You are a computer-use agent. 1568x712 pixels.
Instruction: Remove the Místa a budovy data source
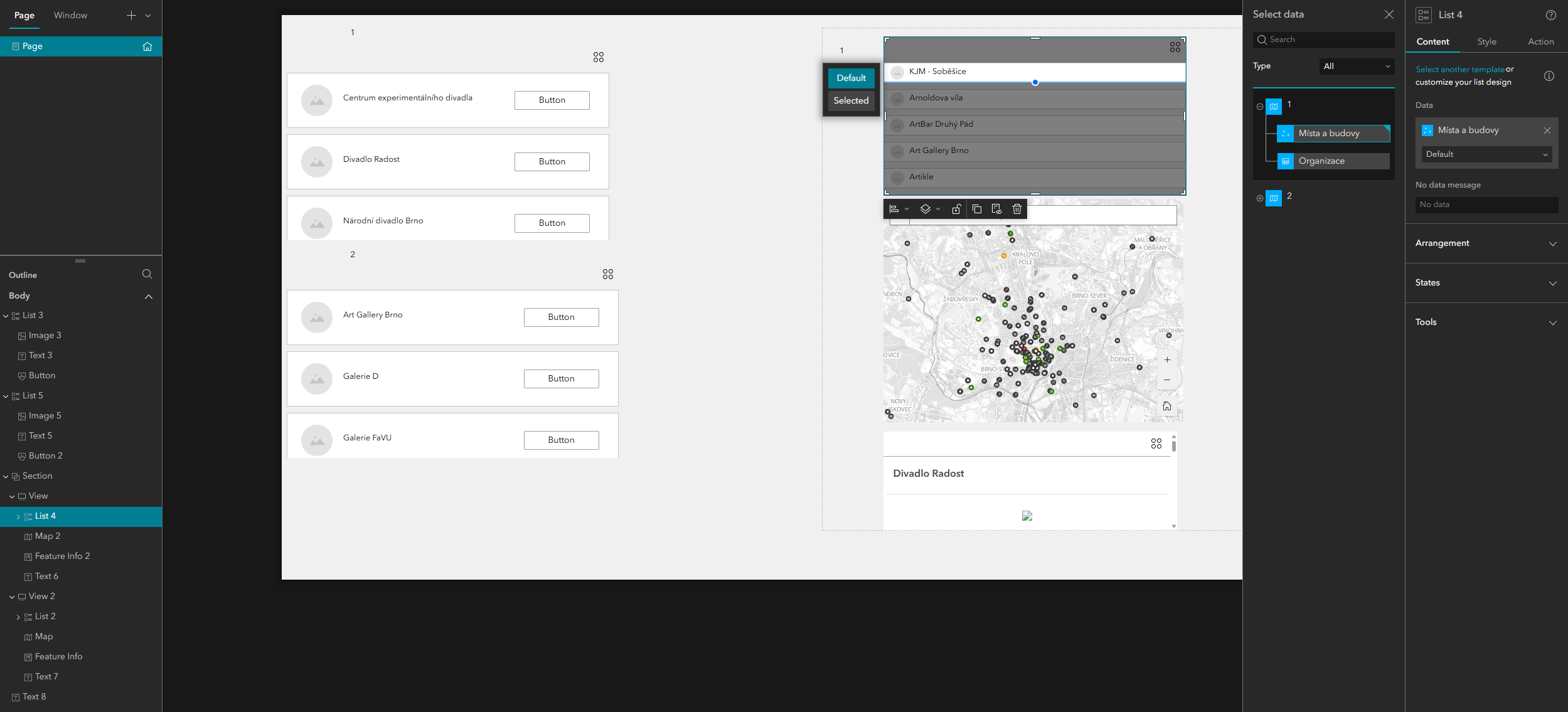click(1547, 130)
